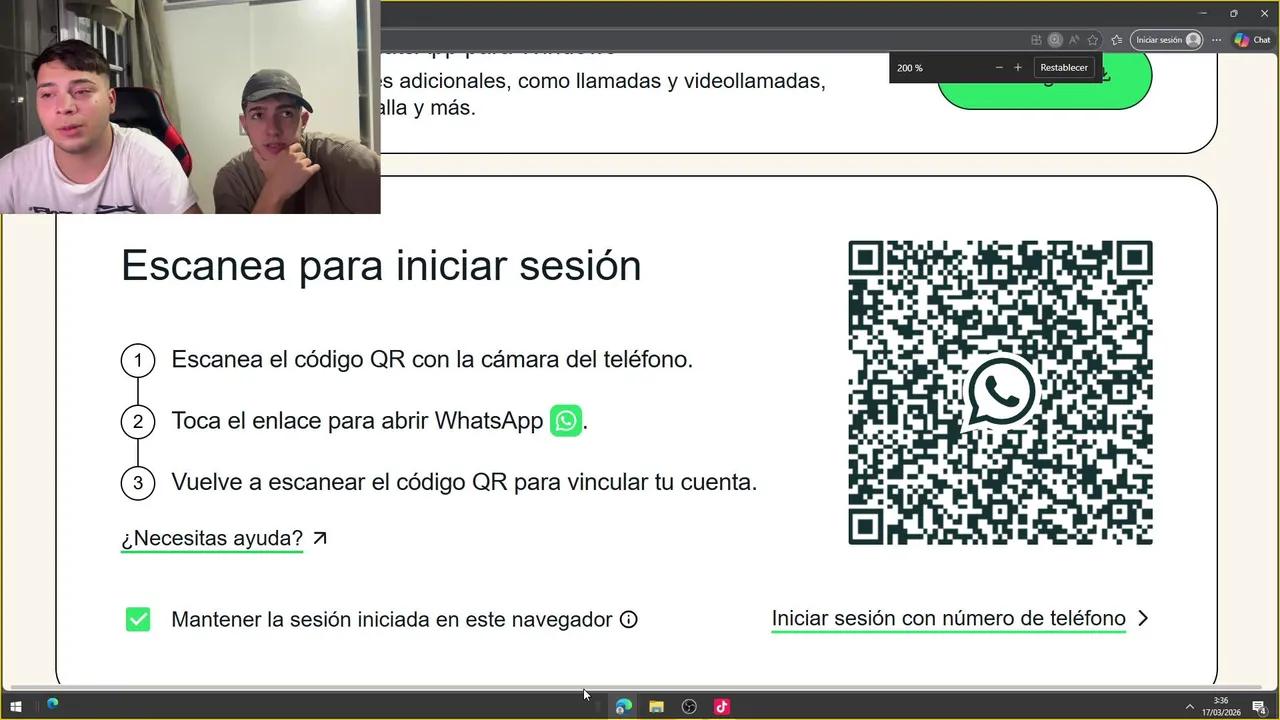
Task: Decrease zoom with the minus button
Action: pos(999,68)
